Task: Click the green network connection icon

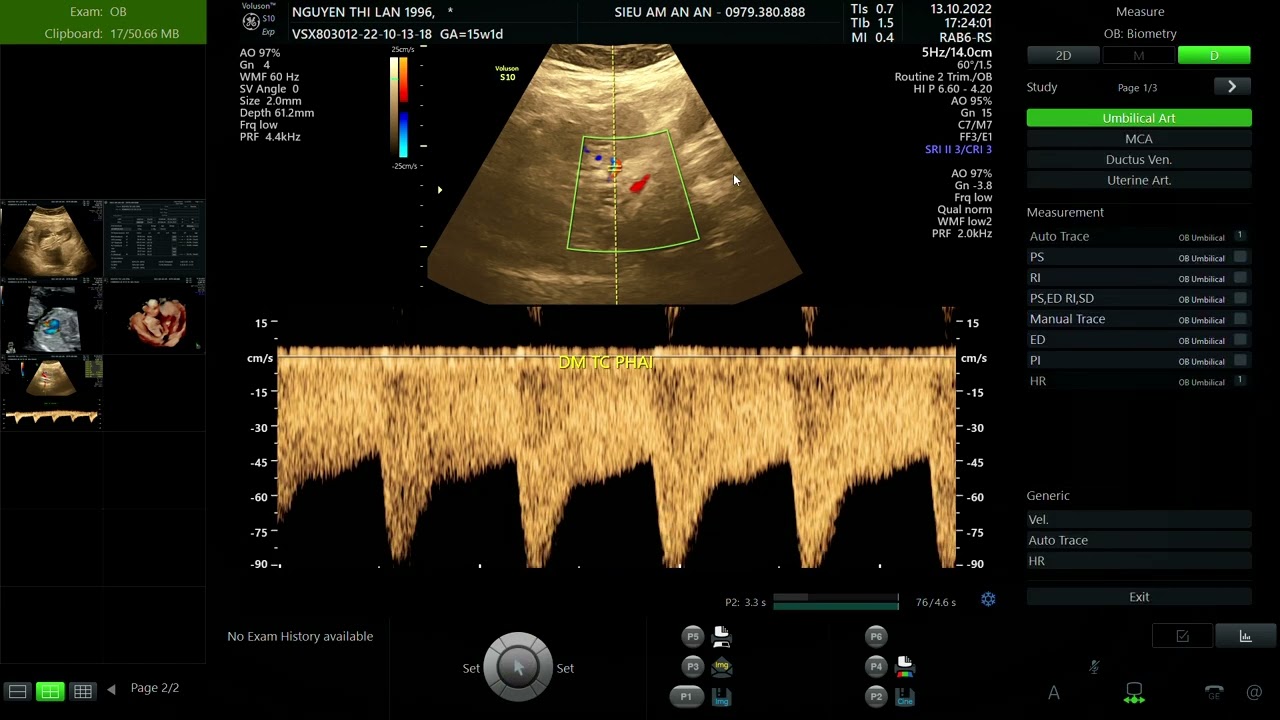Action: (1134, 693)
